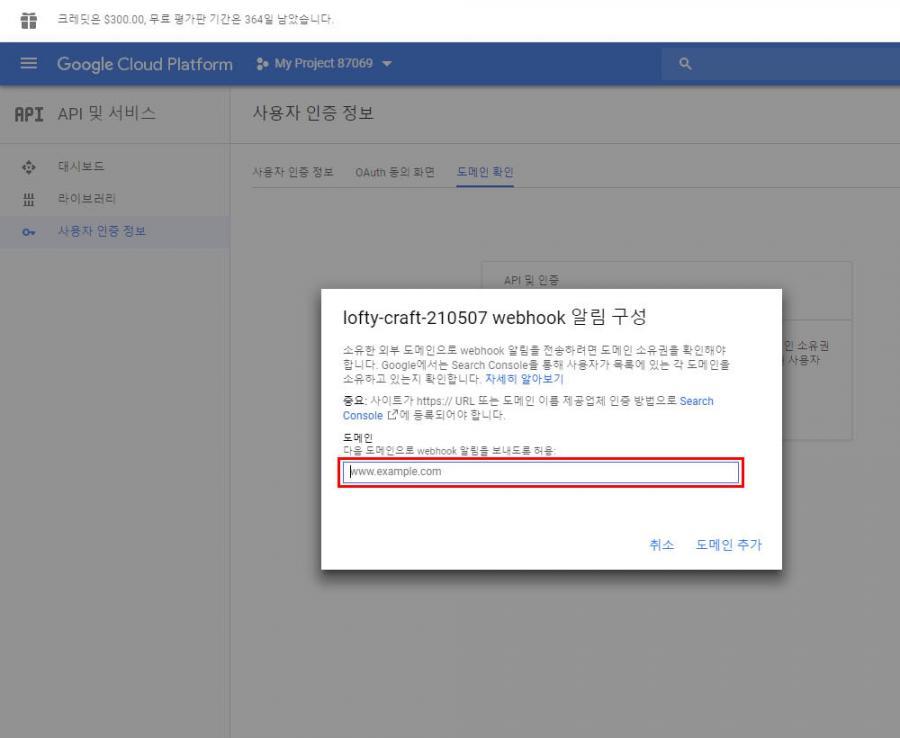
Task: Open the hamburger navigation menu
Action: (28, 64)
